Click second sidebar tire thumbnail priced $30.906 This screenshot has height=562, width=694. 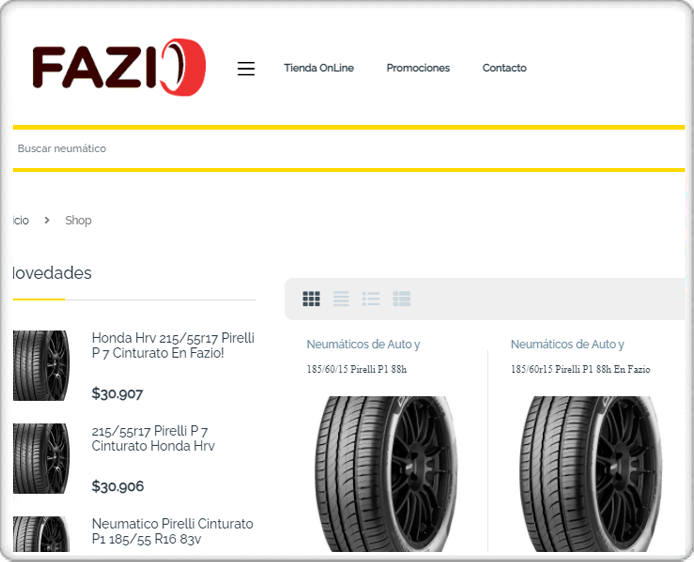[41, 458]
